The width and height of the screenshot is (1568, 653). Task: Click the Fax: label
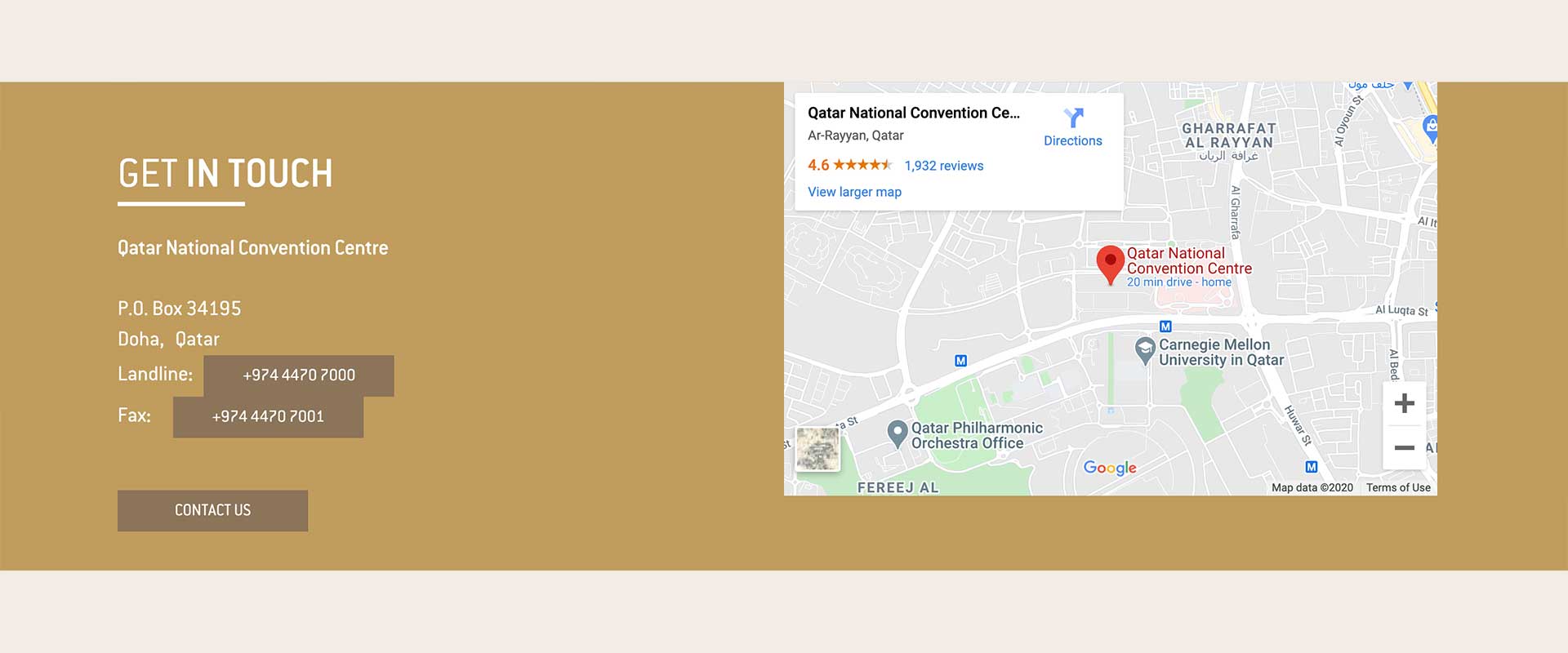pos(134,415)
